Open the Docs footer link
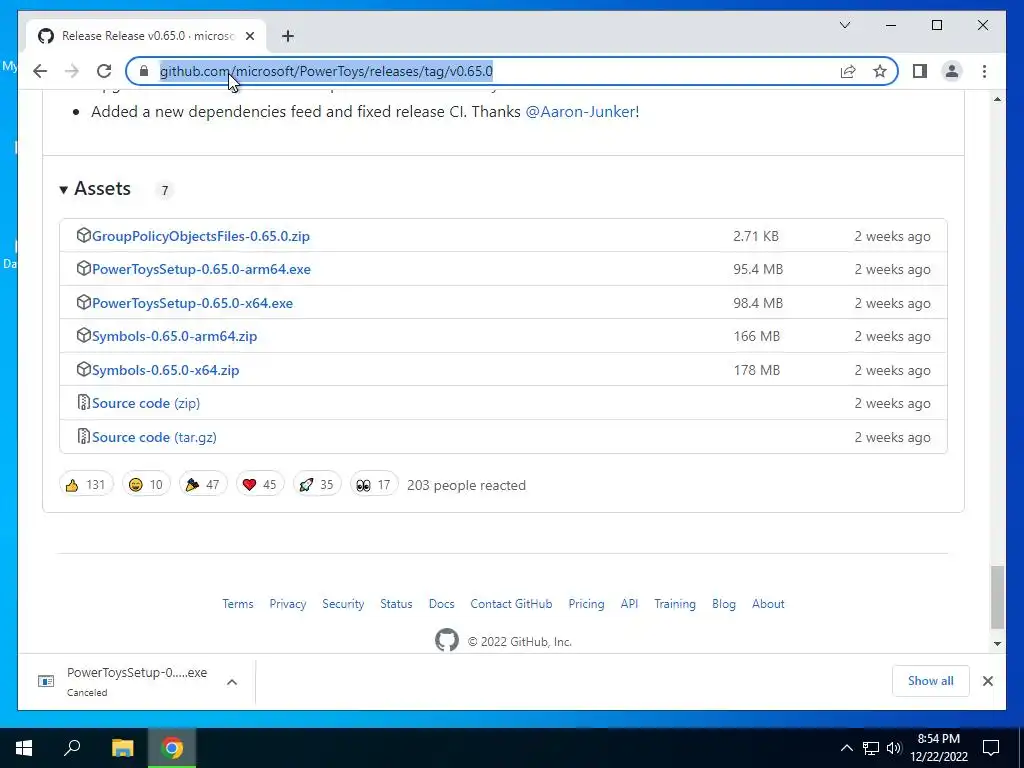 click(x=441, y=604)
